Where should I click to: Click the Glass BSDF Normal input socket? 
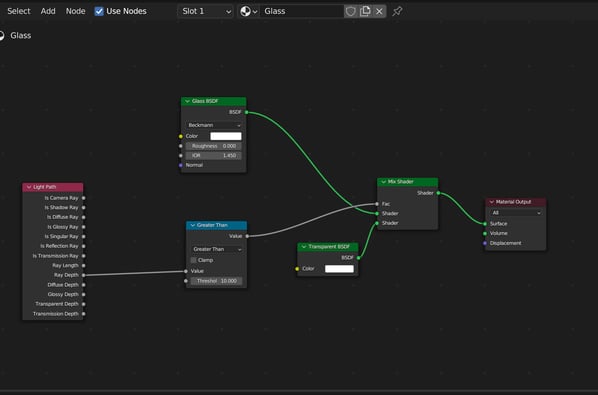tap(181, 165)
